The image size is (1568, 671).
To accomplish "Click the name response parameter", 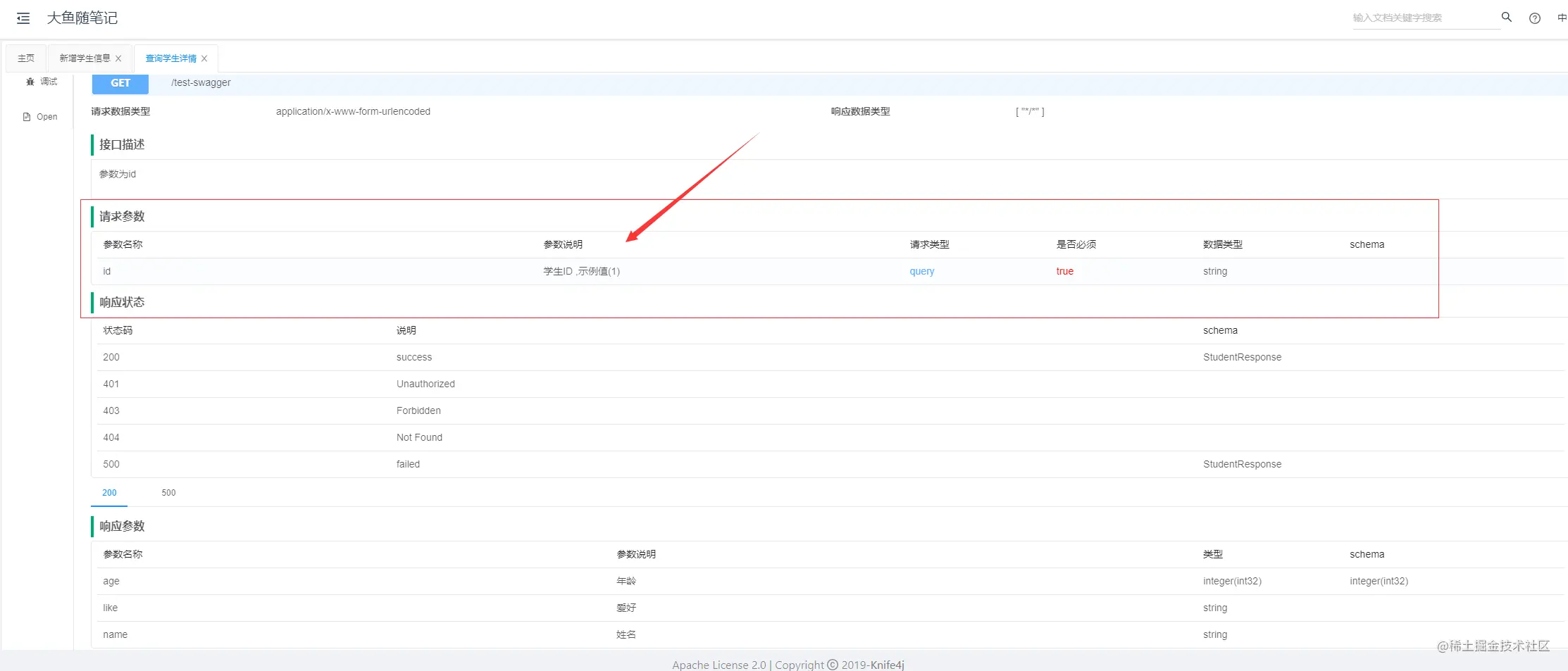I will tap(116, 634).
